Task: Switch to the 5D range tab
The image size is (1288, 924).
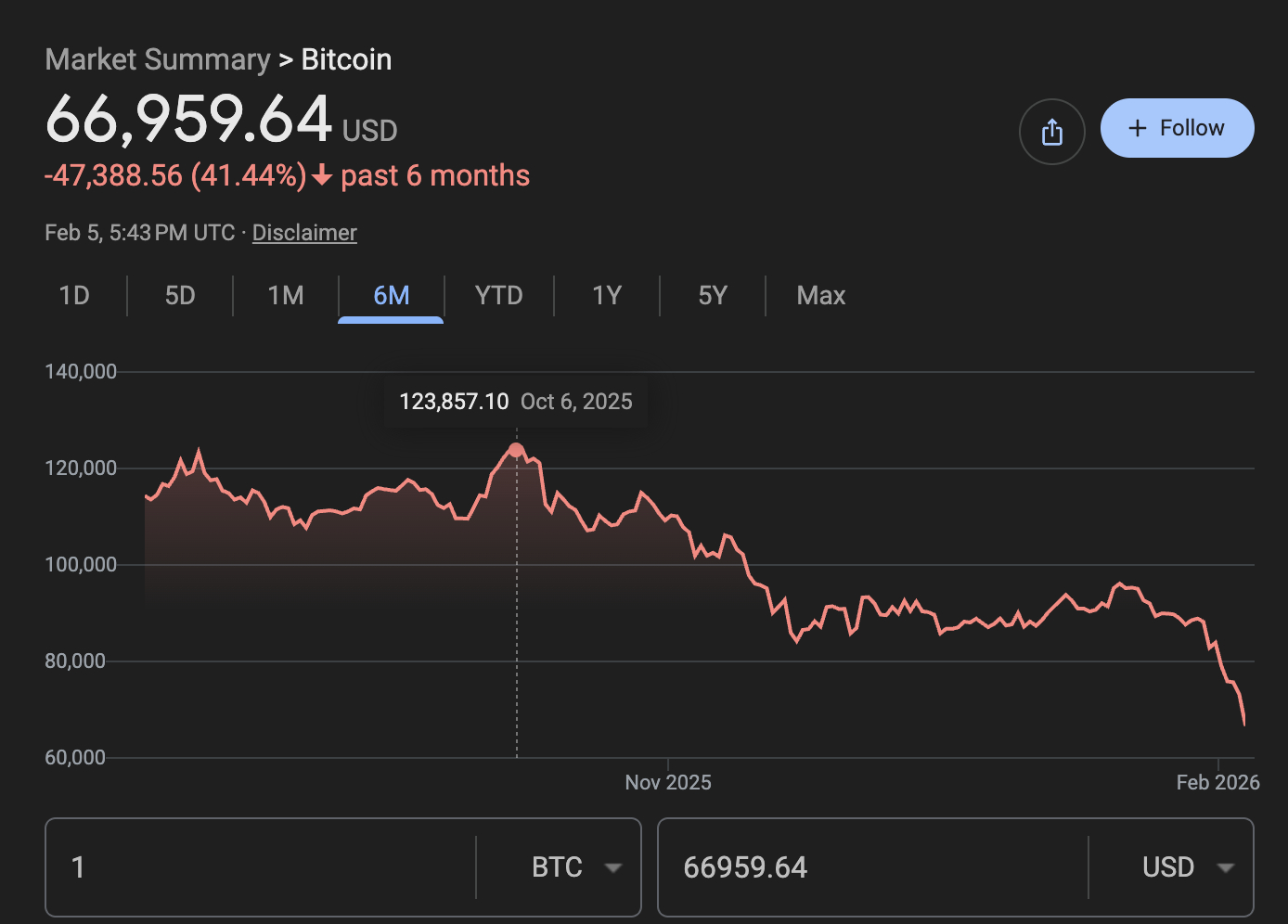Action: pyautogui.click(x=180, y=296)
